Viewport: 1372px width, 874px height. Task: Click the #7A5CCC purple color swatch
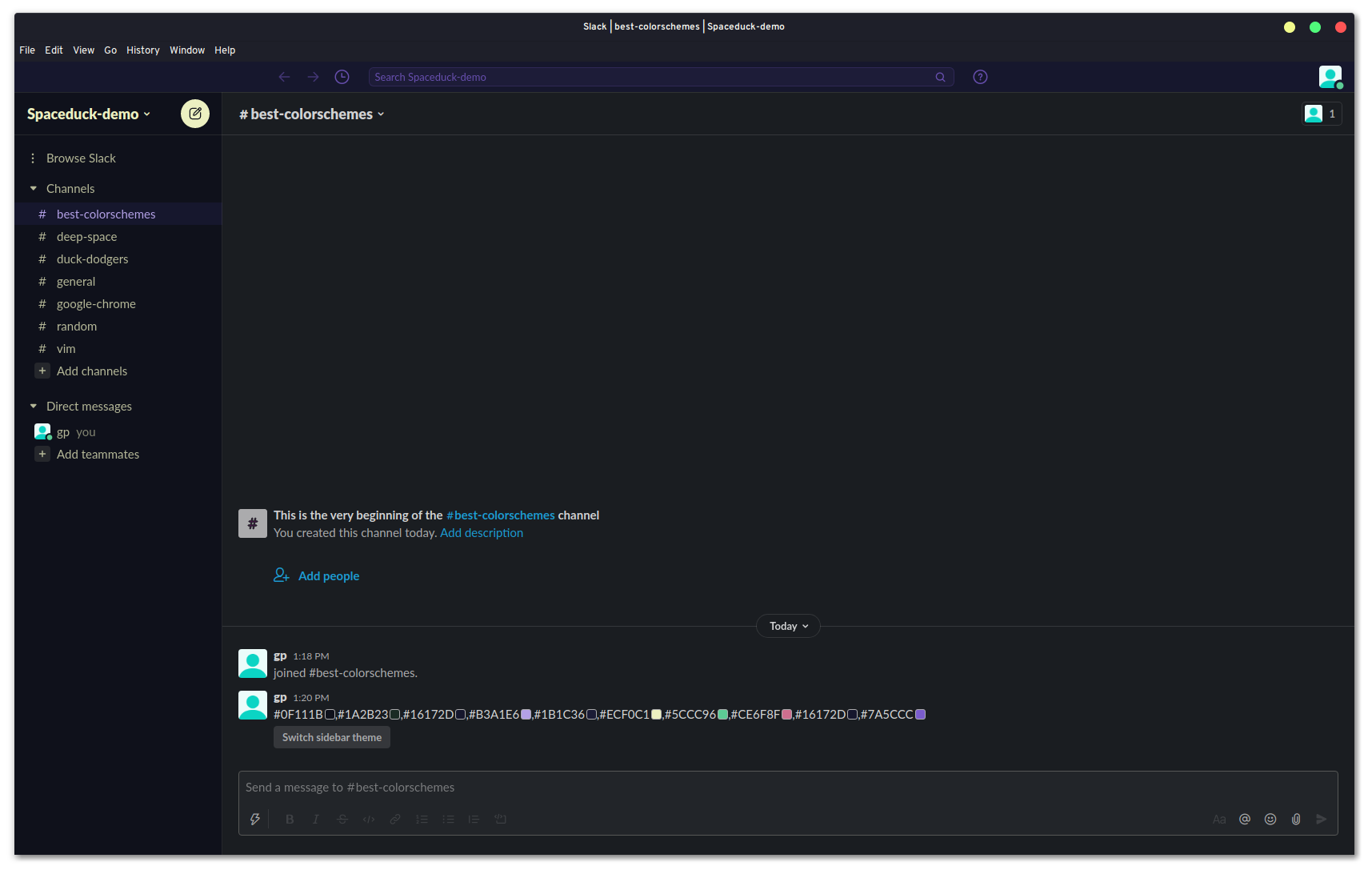(921, 714)
